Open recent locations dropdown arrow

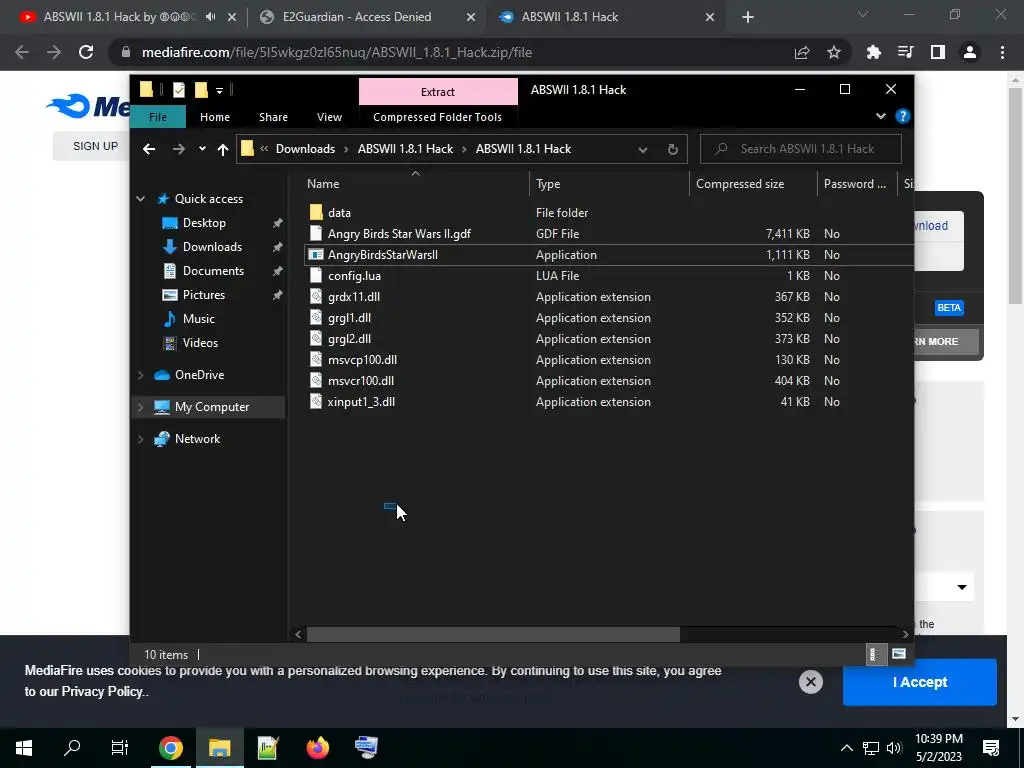(x=202, y=149)
